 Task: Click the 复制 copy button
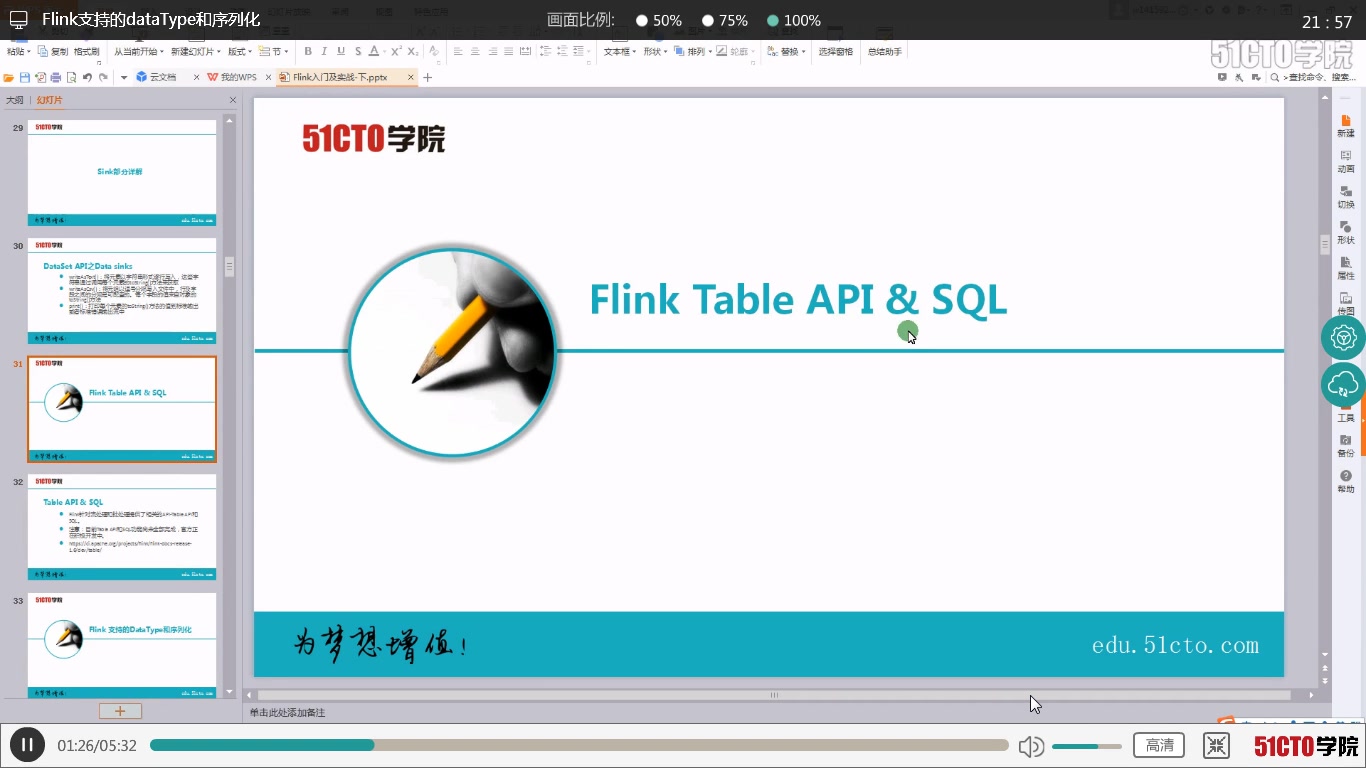click(x=53, y=51)
